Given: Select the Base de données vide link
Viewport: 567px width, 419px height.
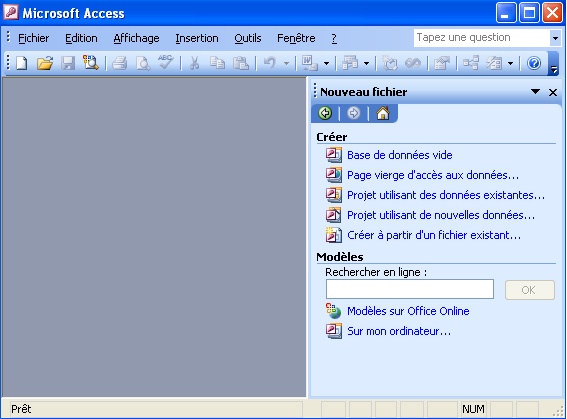Looking at the screenshot, I should [400, 155].
